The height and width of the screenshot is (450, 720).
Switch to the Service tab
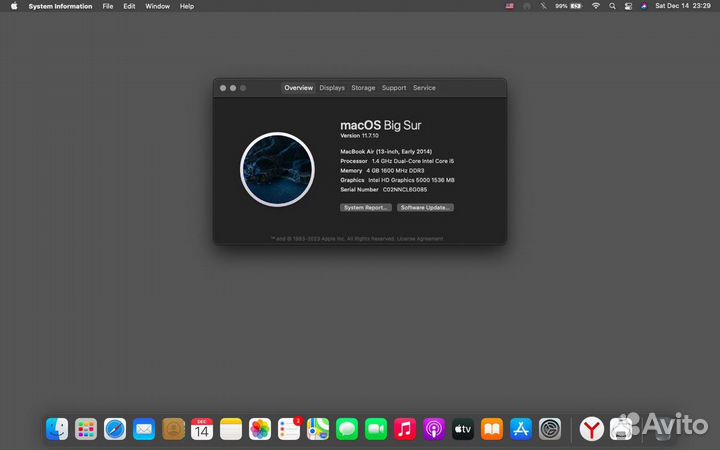[x=424, y=88]
